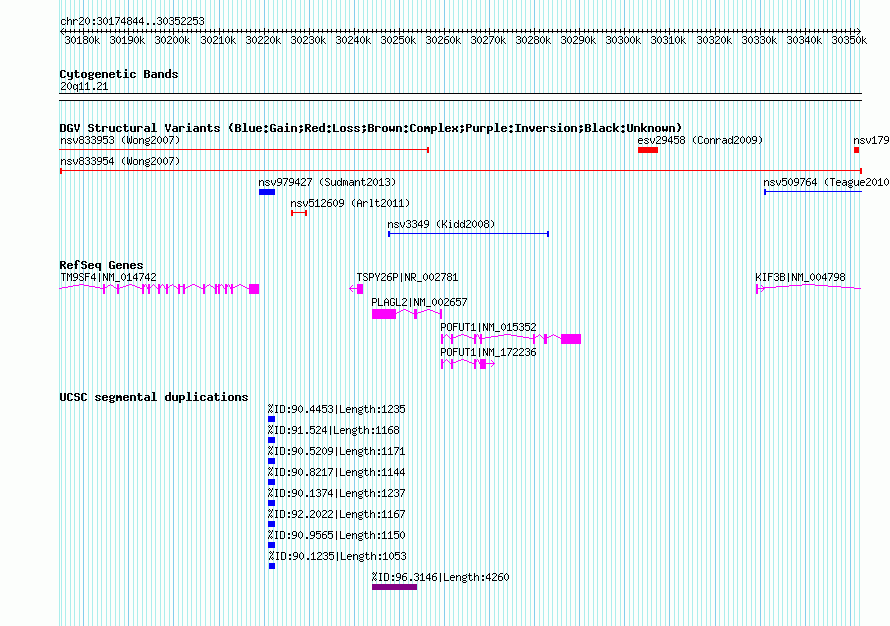Select the 20q11.21 band label

[x=84, y=86]
